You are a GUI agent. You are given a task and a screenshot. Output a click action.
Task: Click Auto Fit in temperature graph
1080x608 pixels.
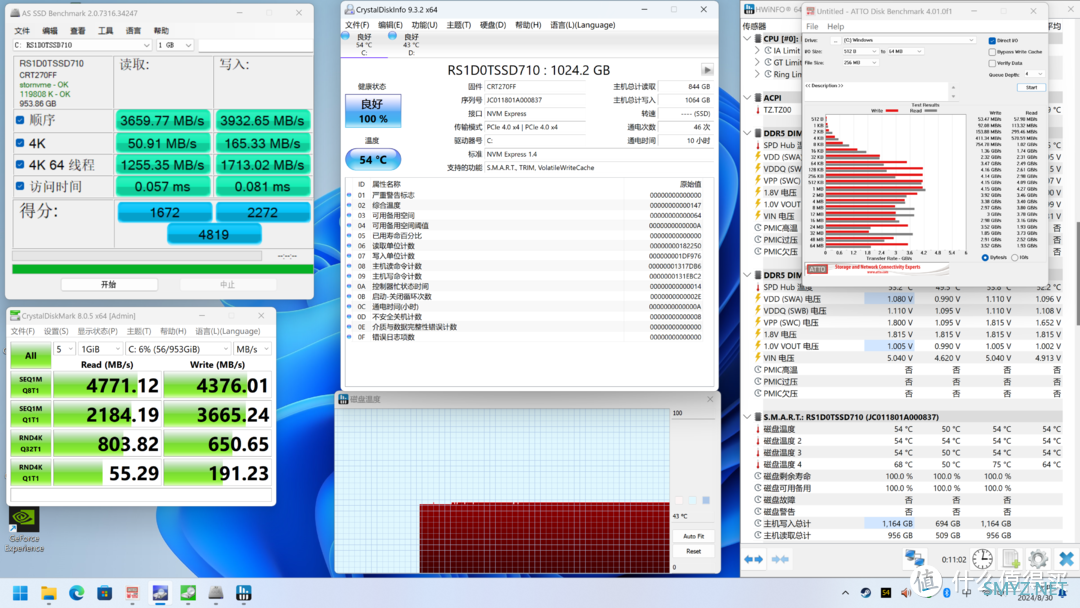pyautogui.click(x=693, y=536)
